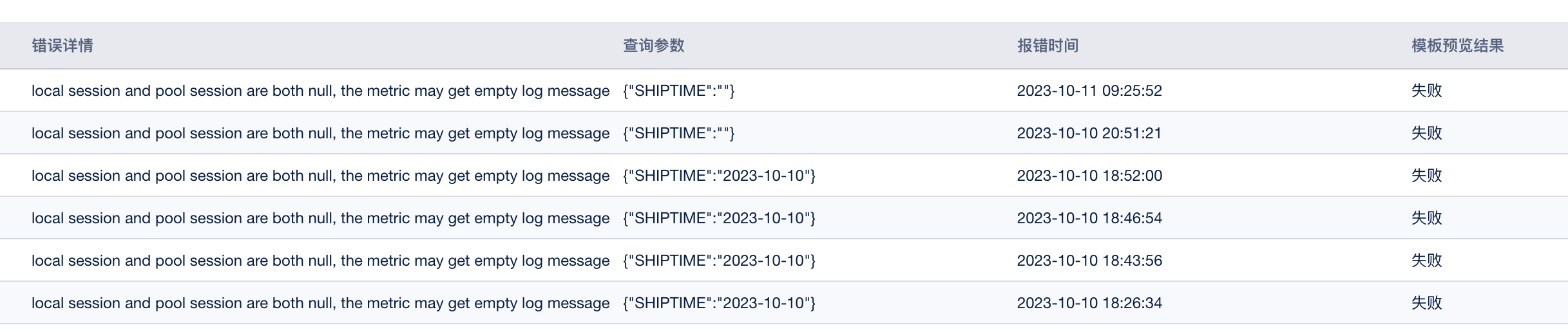Click the timestamp 2023-10-10 18:46:54
The width and height of the screenshot is (1568, 332).
1089,218
